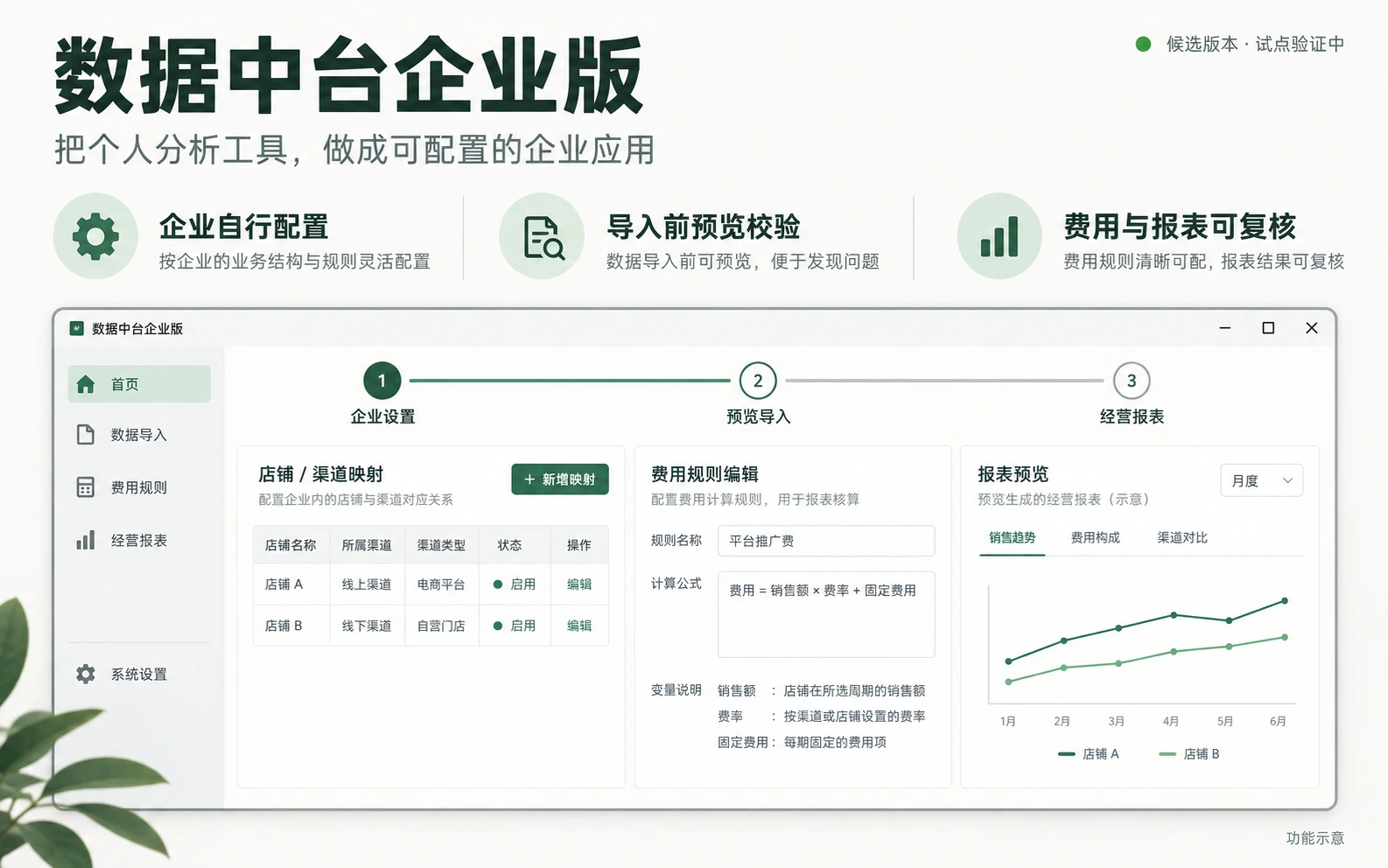
Task: Click the 自营门店 cell
Action: 441,626
